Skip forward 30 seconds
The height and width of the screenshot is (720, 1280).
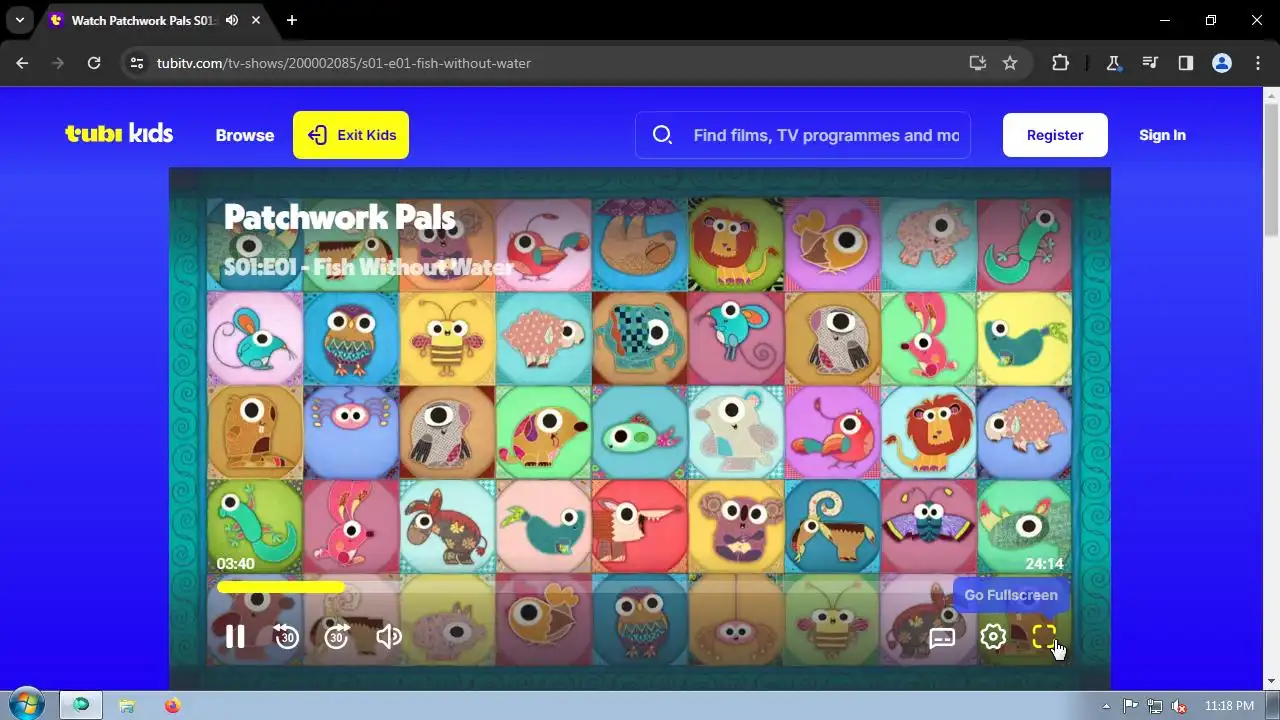click(x=337, y=637)
